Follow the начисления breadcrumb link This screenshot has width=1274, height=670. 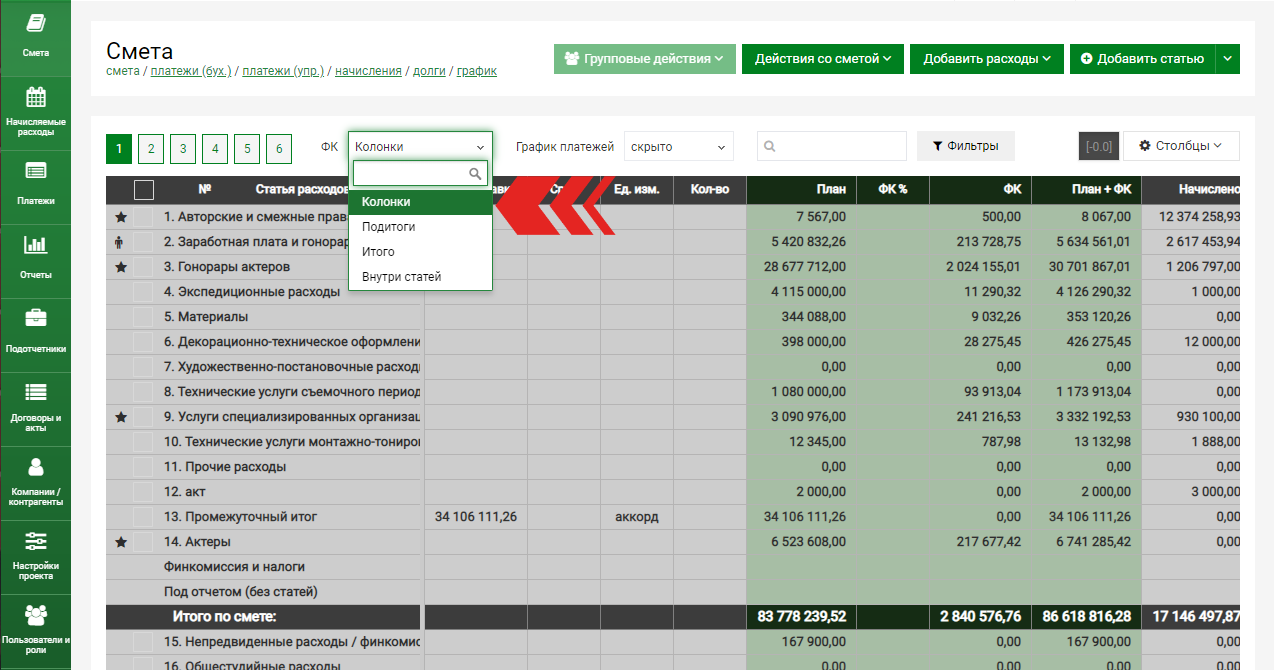(368, 71)
